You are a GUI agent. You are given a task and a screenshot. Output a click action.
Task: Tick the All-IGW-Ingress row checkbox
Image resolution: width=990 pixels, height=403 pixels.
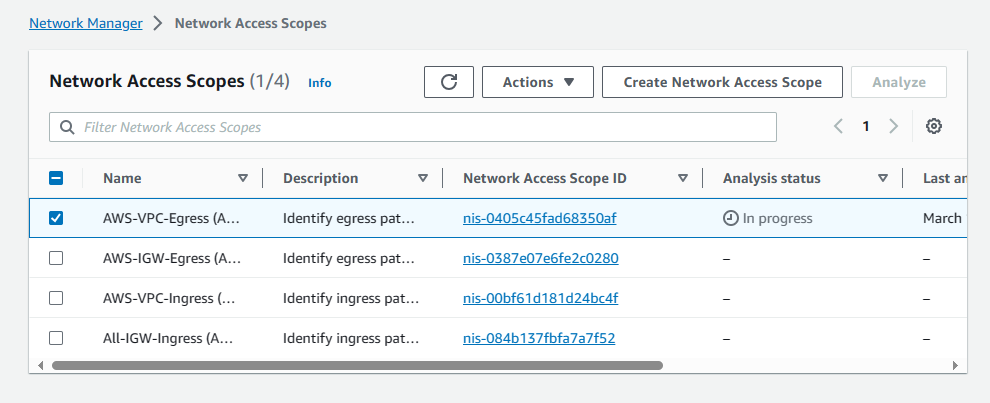(56, 338)
